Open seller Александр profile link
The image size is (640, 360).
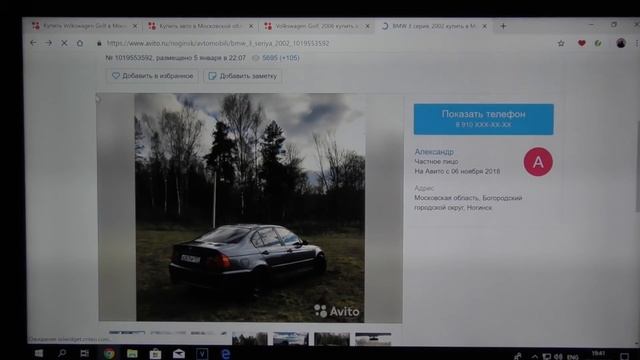coord(434,151)
